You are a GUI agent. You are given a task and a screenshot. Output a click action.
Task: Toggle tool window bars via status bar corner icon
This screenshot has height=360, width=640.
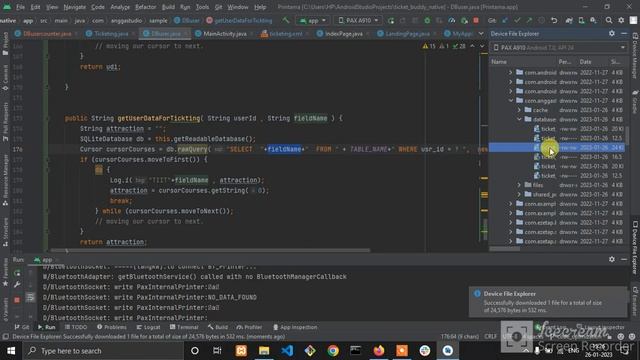pyautogui.click(x=5, y=337)
